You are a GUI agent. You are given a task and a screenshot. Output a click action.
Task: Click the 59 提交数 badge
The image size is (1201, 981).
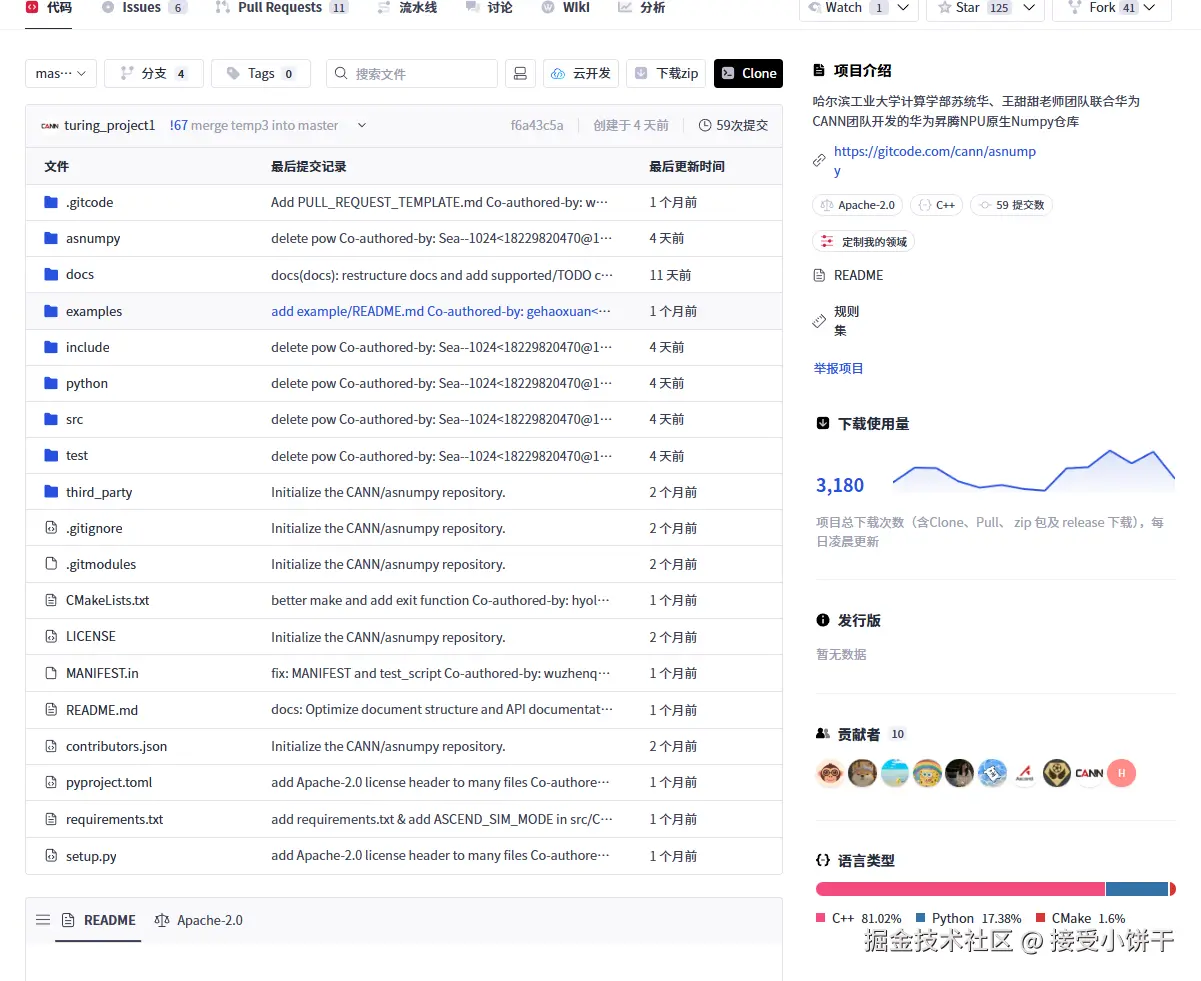click(1011, 205)
